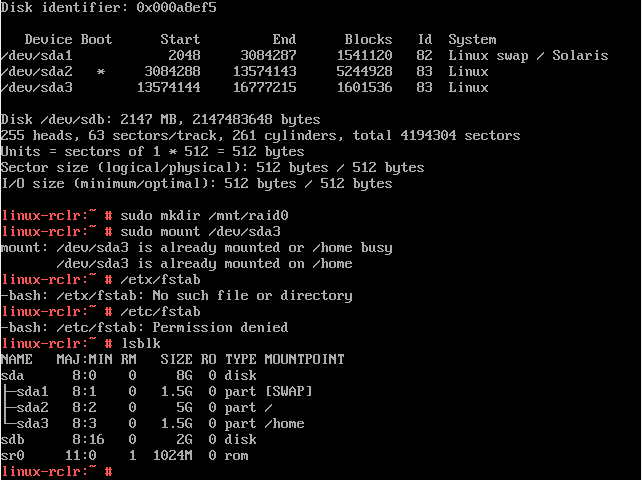
Task: Click the lsblk command text
Action: 140,343
